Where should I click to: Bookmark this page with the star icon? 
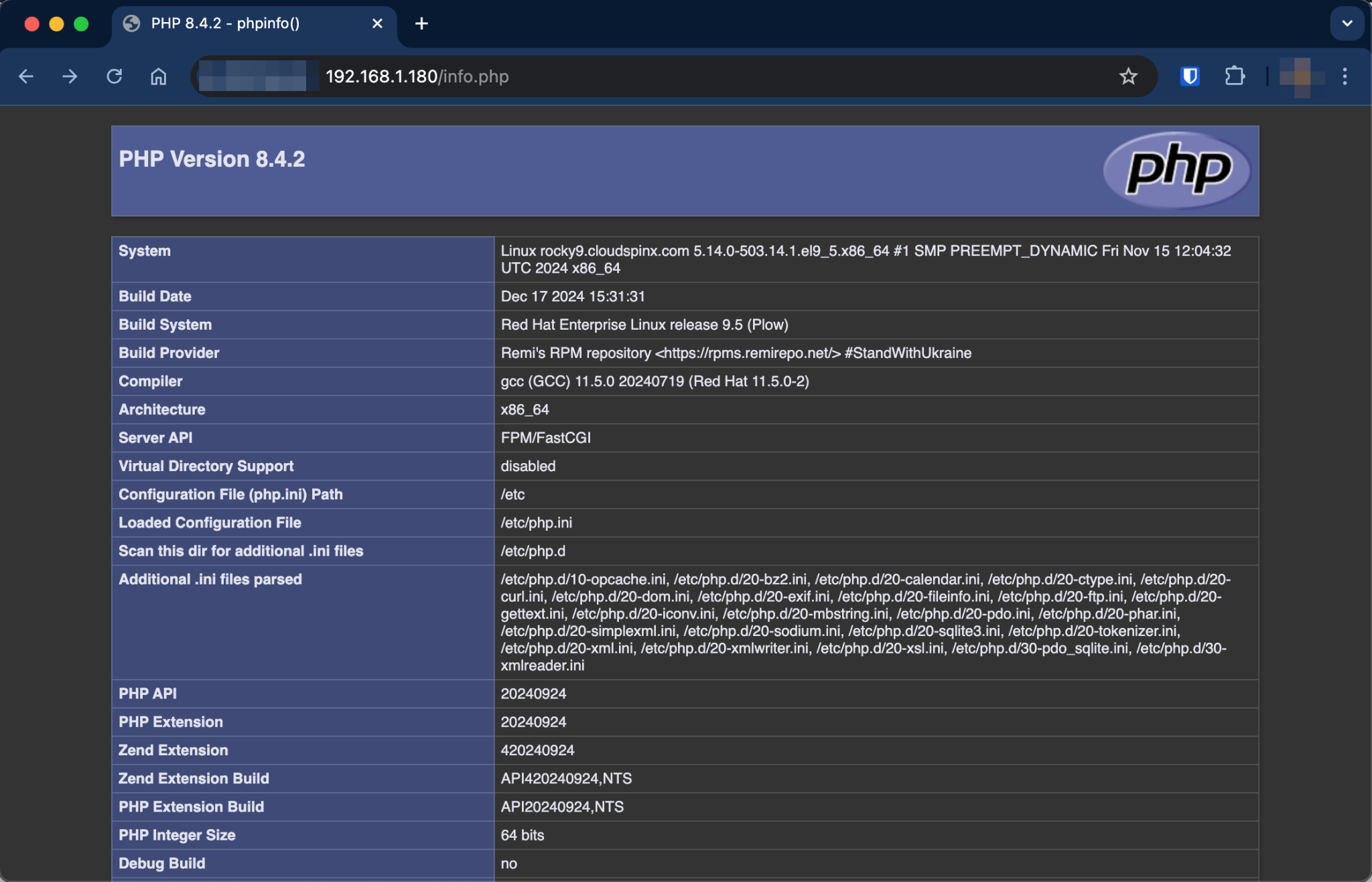[x=1128, y=76]
